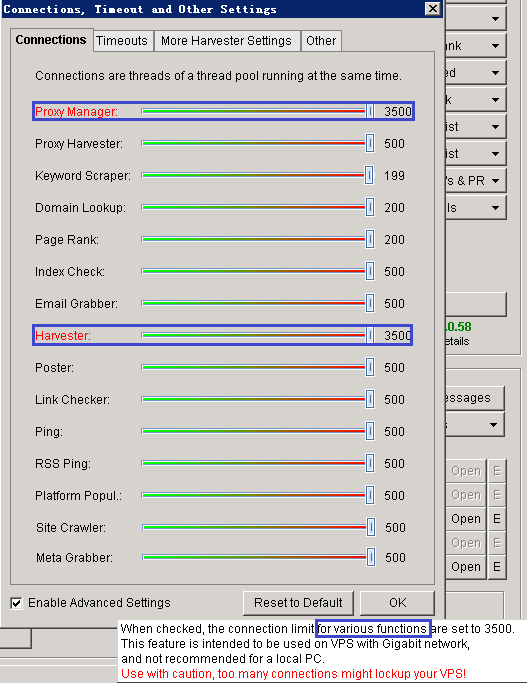Click the Reset to Default button

pyautogui.click(x=298, y=603)
